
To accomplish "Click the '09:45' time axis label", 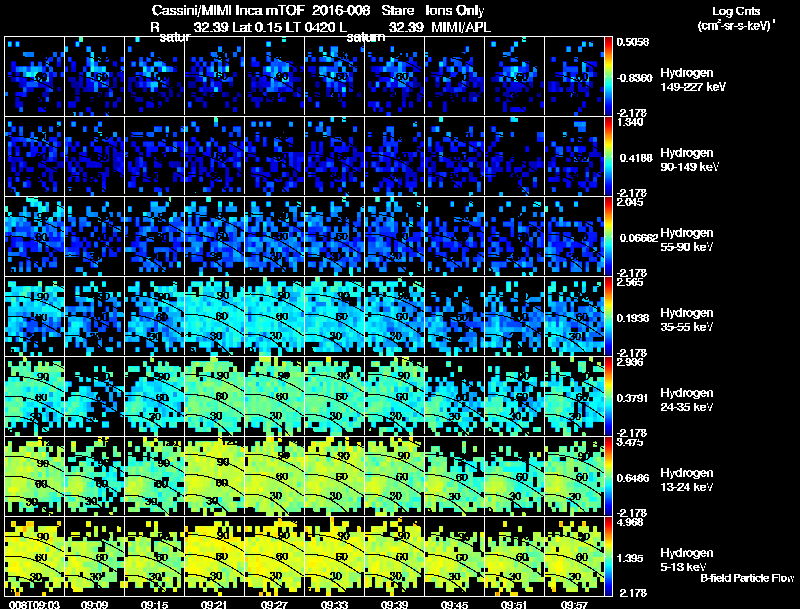I will [454, 605].
